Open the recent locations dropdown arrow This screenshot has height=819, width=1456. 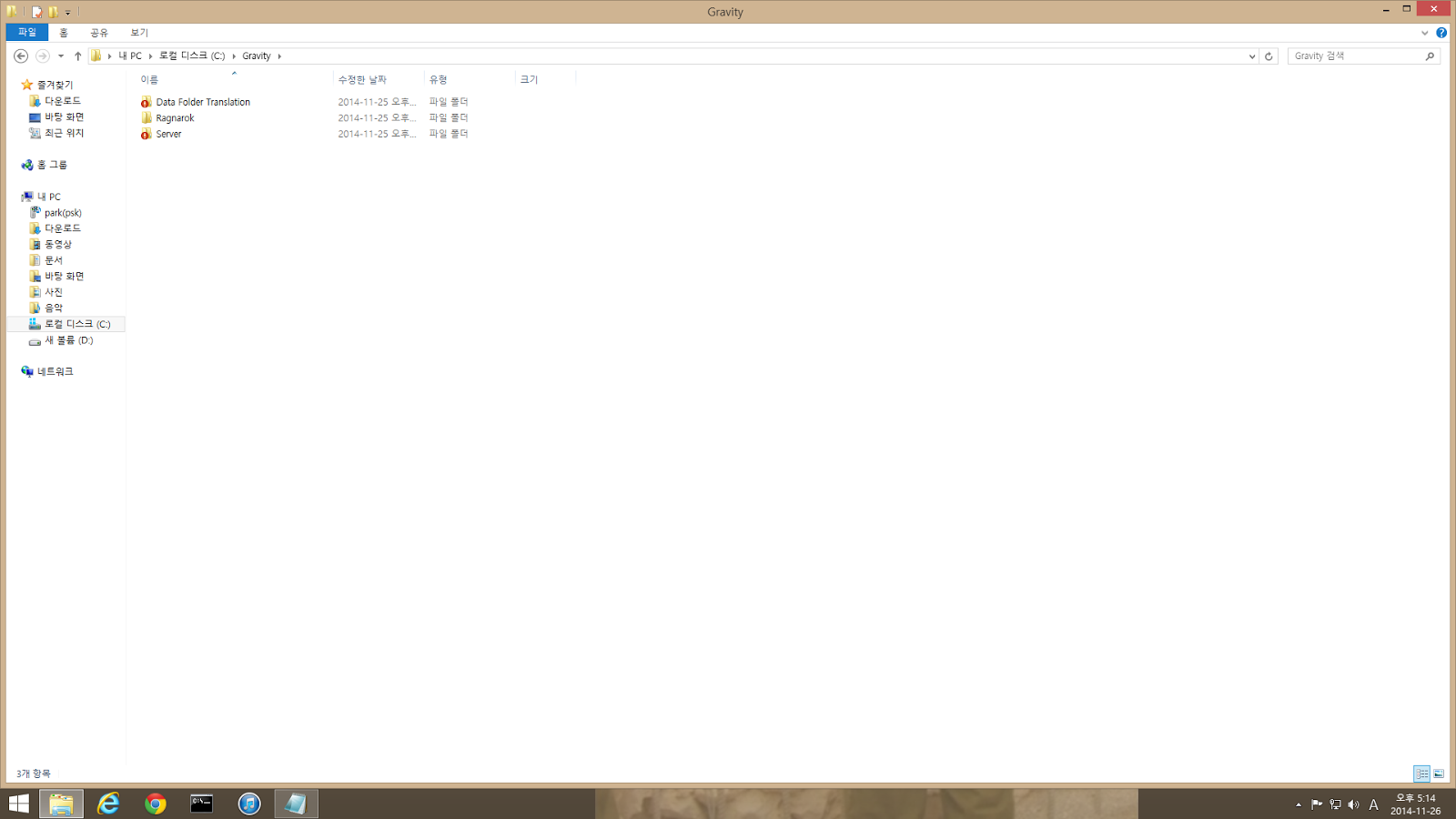(x=61, y=56)
